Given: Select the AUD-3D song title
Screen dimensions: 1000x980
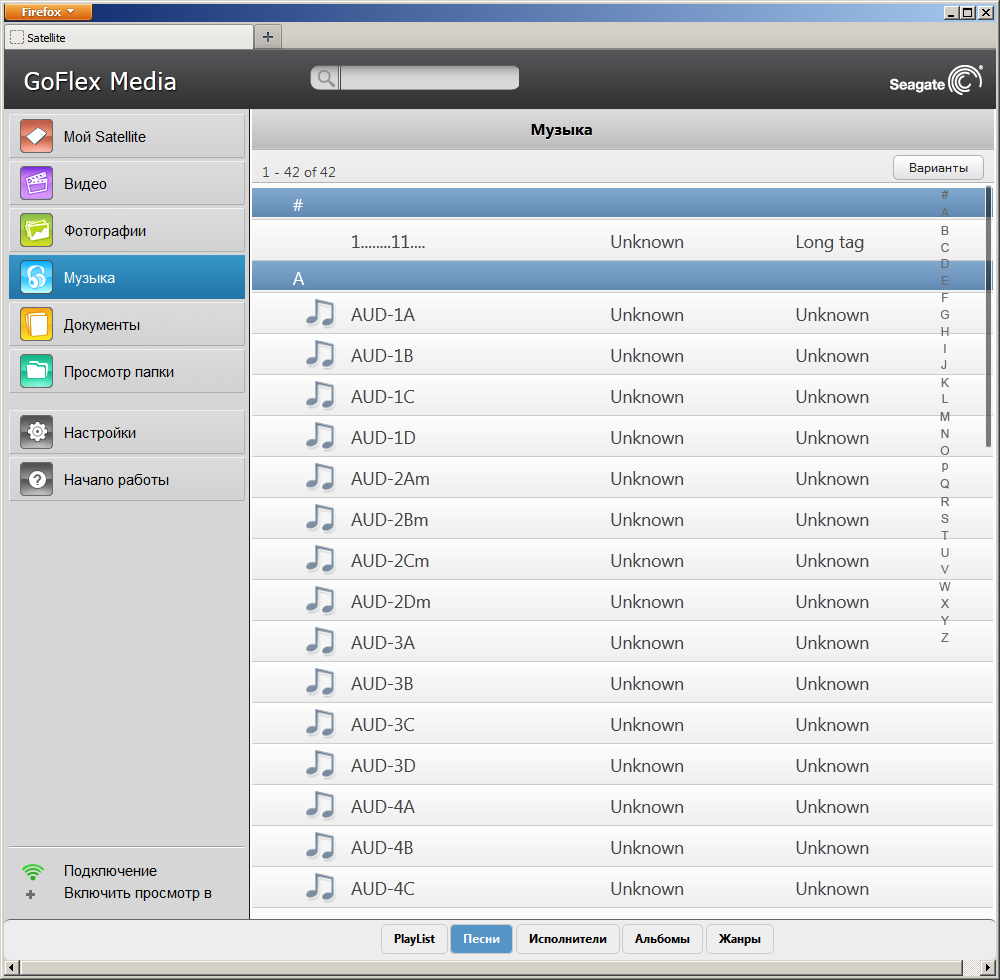Looking at the screenshot, I should pyautogui.click(x=383, y=765).
